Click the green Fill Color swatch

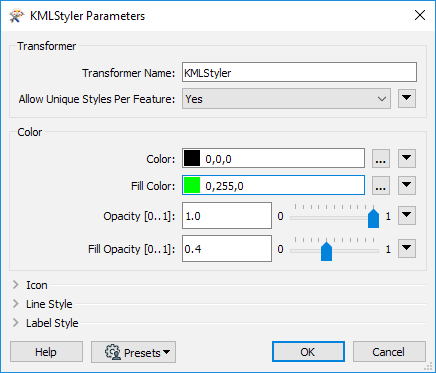[192, 185]
